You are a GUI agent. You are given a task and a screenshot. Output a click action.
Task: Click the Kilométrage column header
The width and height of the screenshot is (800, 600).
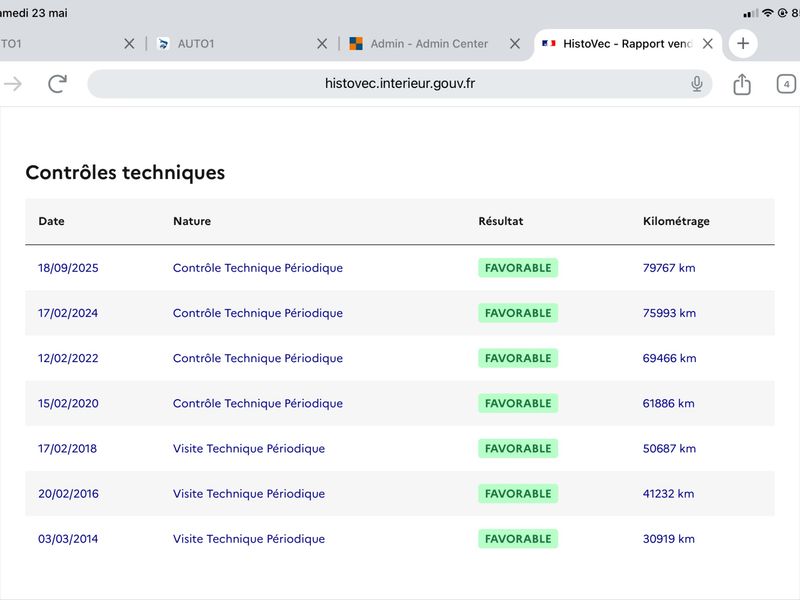pyautogui.click(x=676, y=221)
